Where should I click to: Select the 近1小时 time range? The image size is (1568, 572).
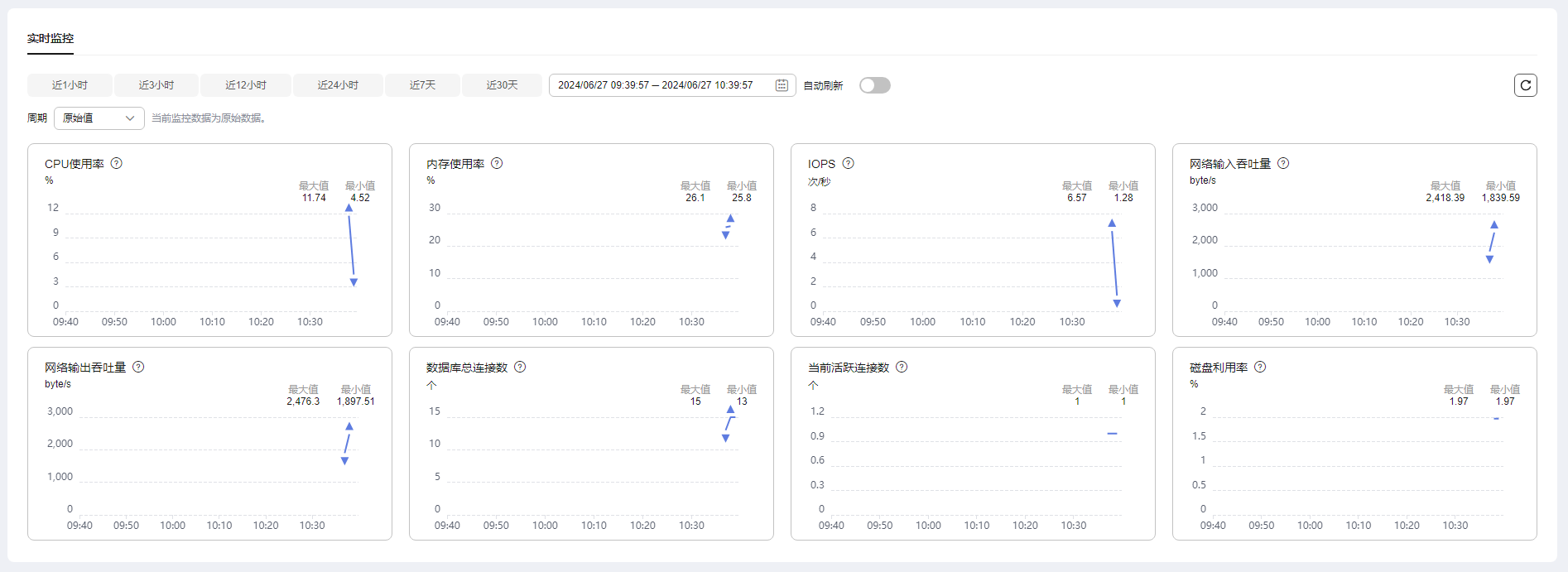(x=70, y=85)
